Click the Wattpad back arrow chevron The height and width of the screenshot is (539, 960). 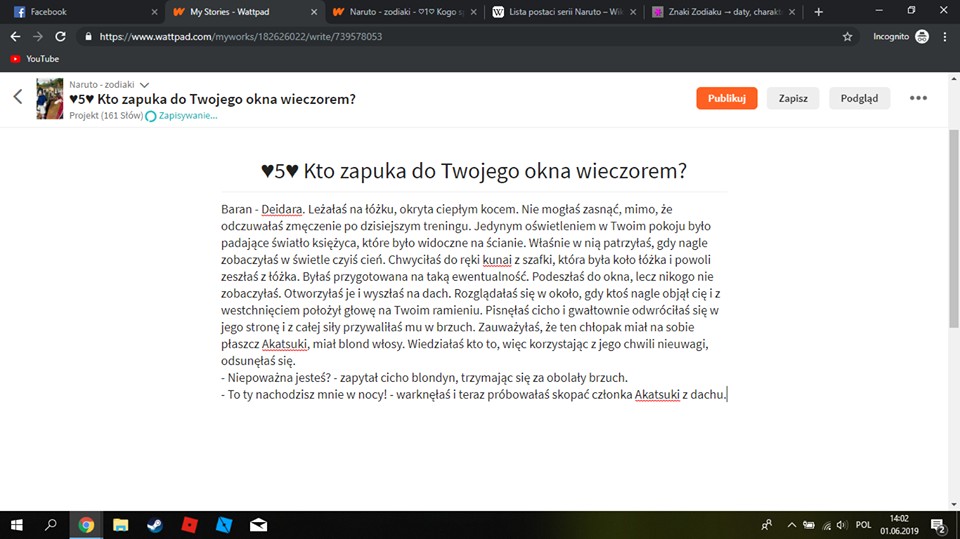[17, 97]
